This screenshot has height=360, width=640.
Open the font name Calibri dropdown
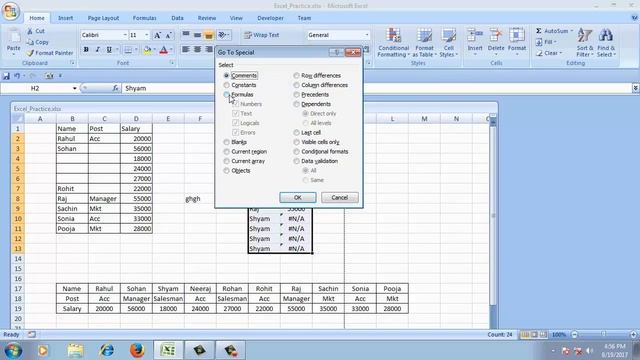125,35
